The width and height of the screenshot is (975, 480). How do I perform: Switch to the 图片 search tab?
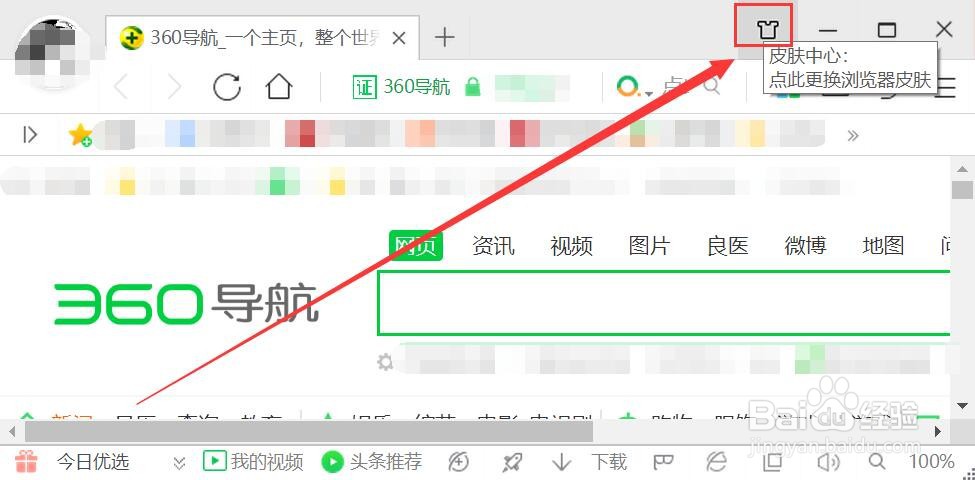tap(649, 246)
